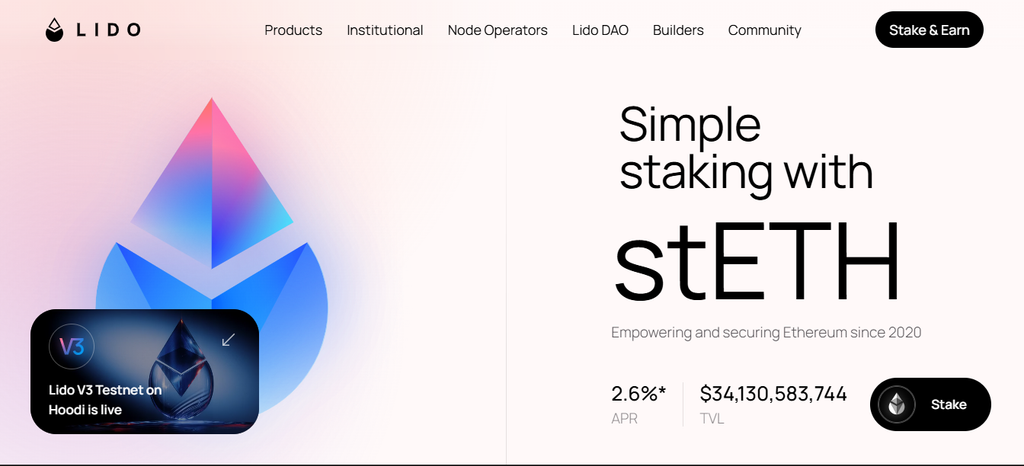Open the Products menu
Viewport: 1024px width, 466px height.
(293, 30)
